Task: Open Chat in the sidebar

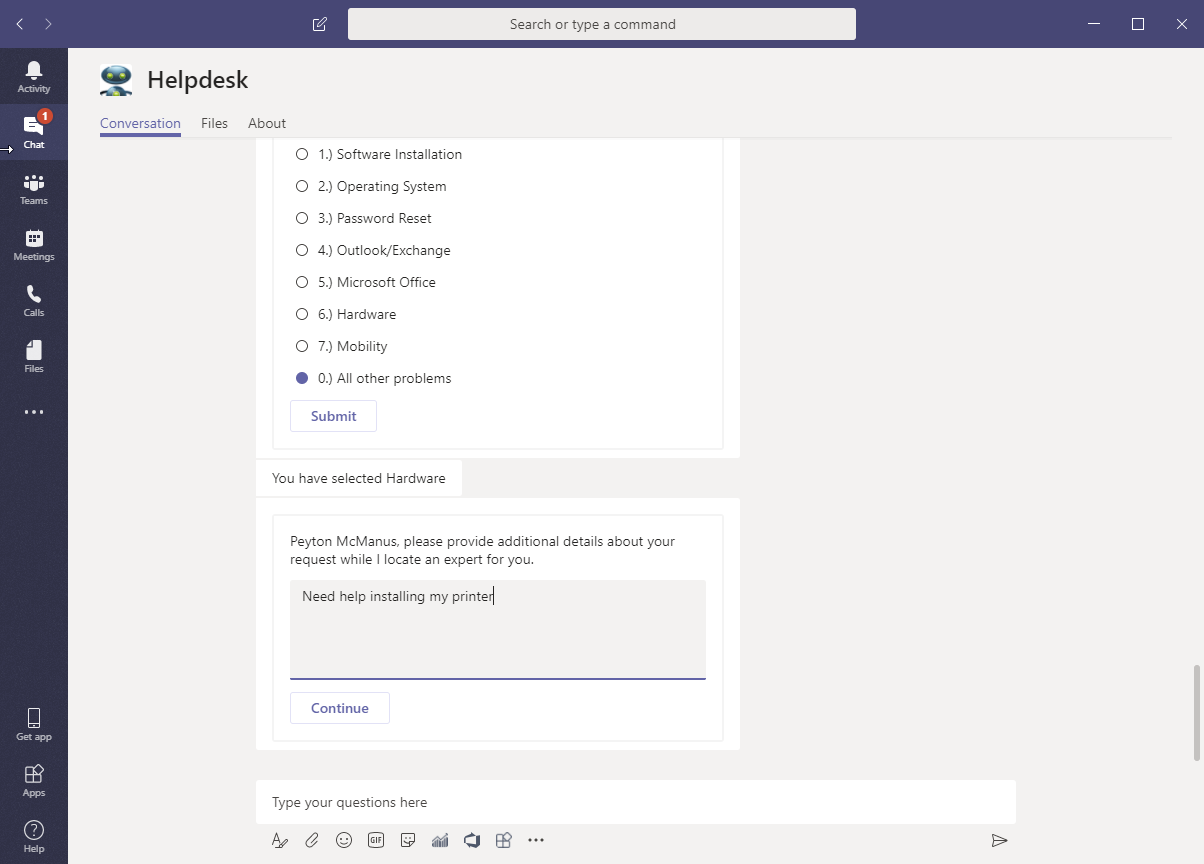Action: pyautogui.click(x=34, y=132)
